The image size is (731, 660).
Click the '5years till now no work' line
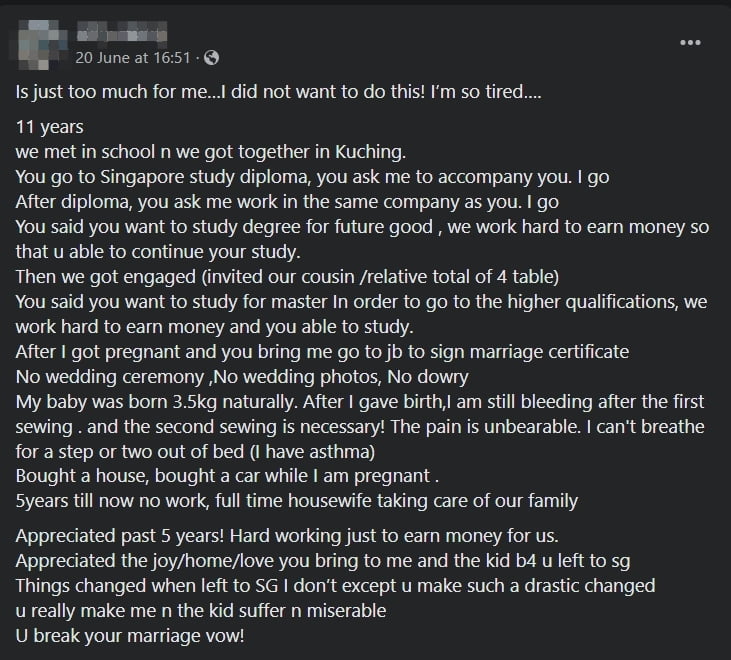(297, 501)
